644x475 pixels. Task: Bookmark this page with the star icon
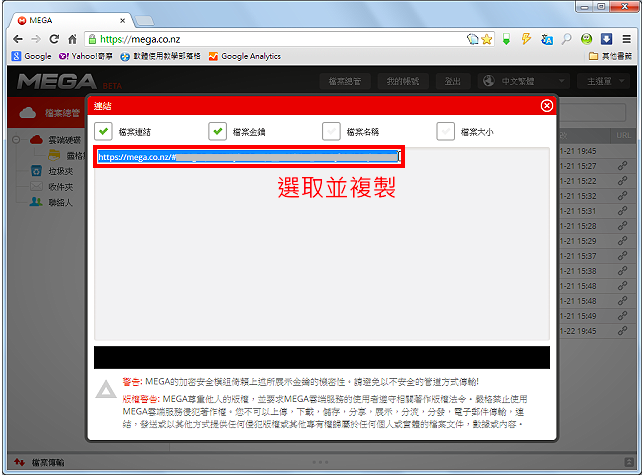(x=486, y=39)
